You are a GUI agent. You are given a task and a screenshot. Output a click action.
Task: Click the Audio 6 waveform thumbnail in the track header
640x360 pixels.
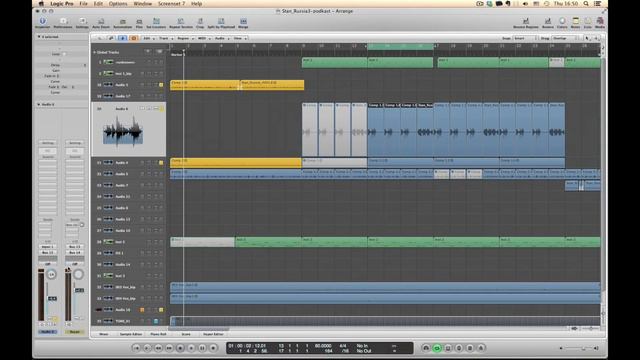[122, 131]
